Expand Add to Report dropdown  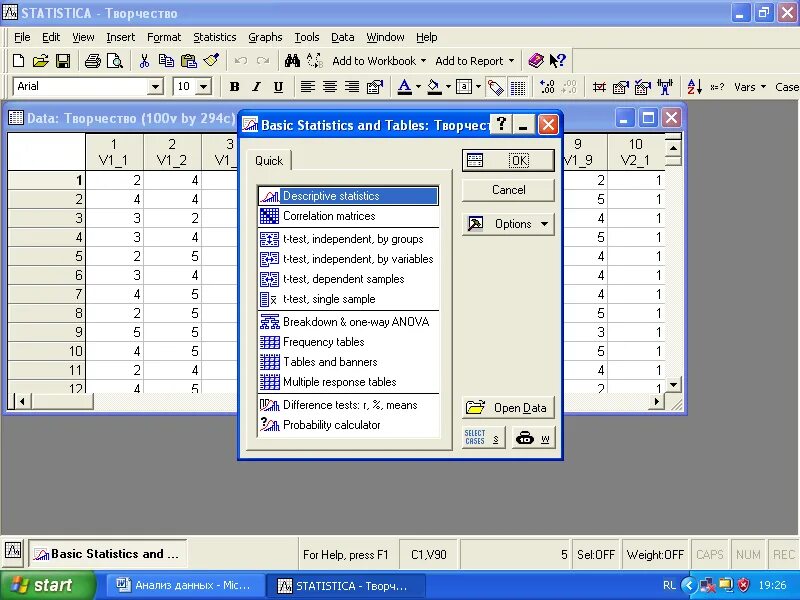[511, 61]
